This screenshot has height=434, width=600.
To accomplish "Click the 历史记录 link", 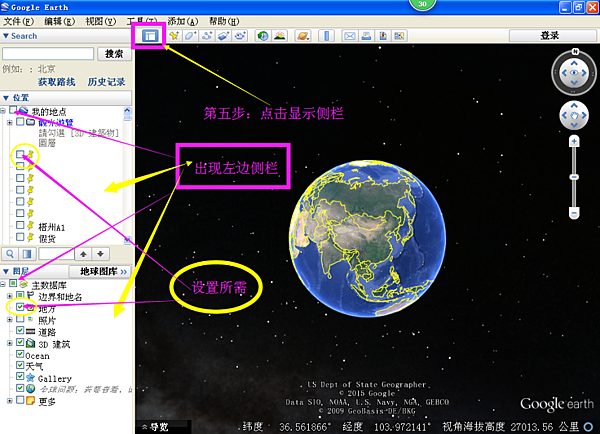I will point(106,82).
